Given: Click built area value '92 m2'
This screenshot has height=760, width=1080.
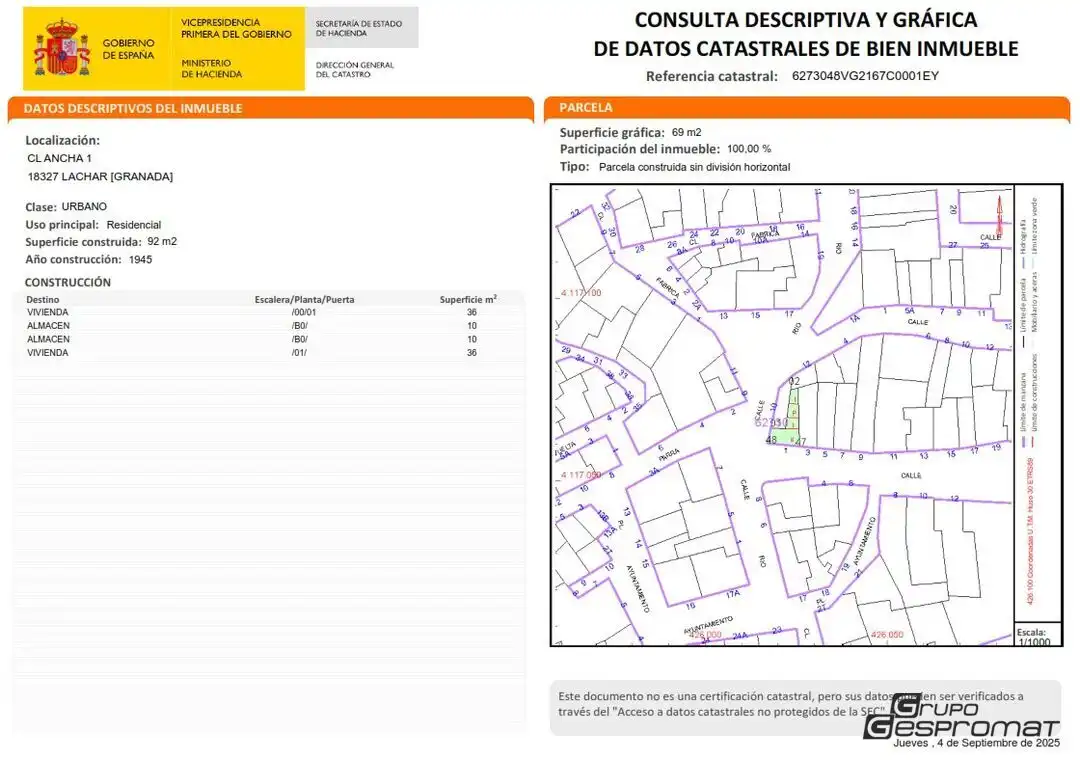Looking at the screenshot, I should click(x=162, y=242).
